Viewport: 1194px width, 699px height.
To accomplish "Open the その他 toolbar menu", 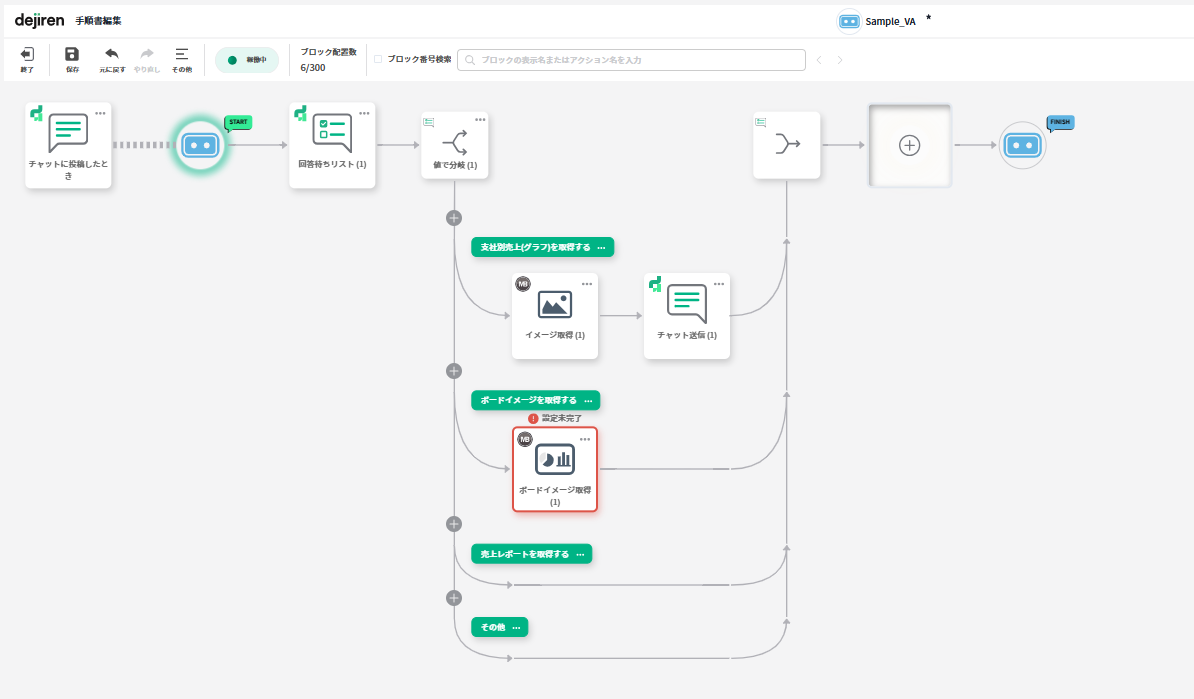I will pos(181,58).
